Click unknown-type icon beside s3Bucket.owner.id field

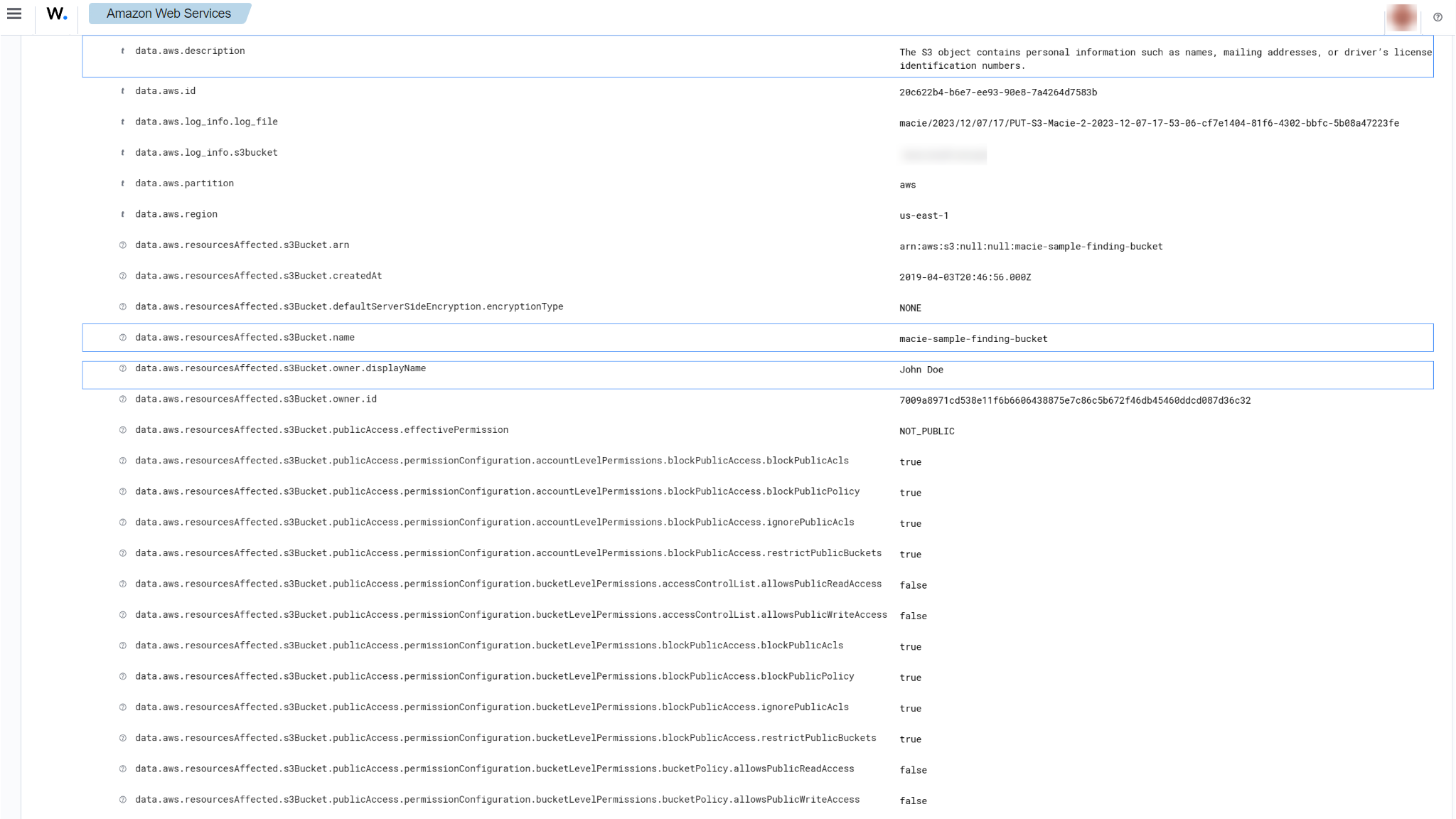tap(123, 400)
